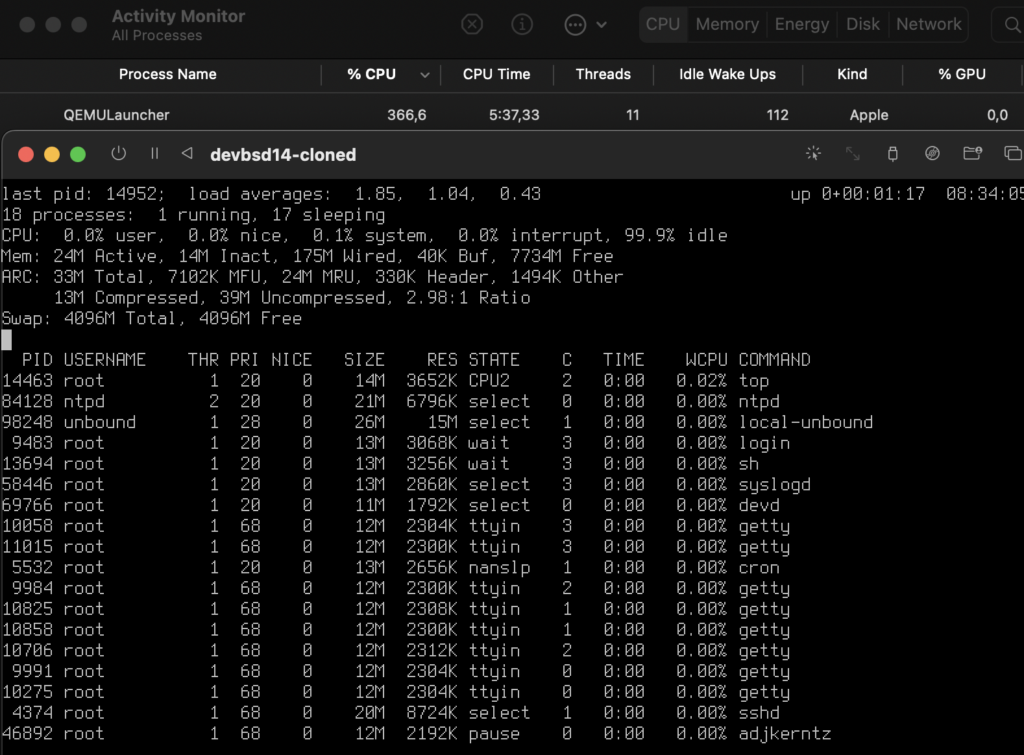The image size is (1024, 755).
Task: Click the "All Processes" subtitle
Action: [x=157, y=36]
